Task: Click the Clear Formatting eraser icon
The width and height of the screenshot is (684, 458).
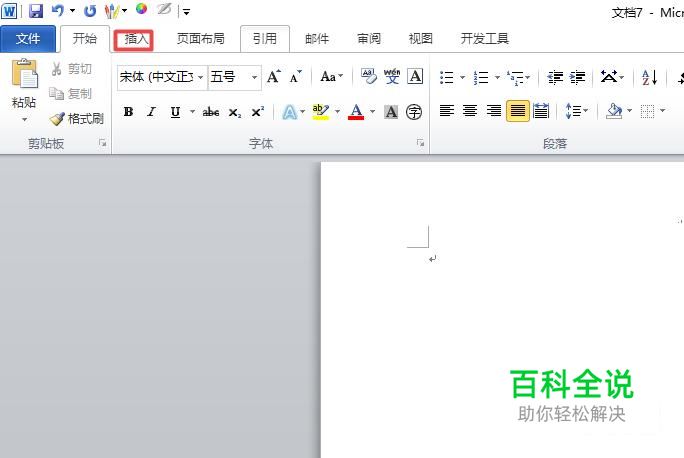Action: pyautogui.click(x=369, y=76)
